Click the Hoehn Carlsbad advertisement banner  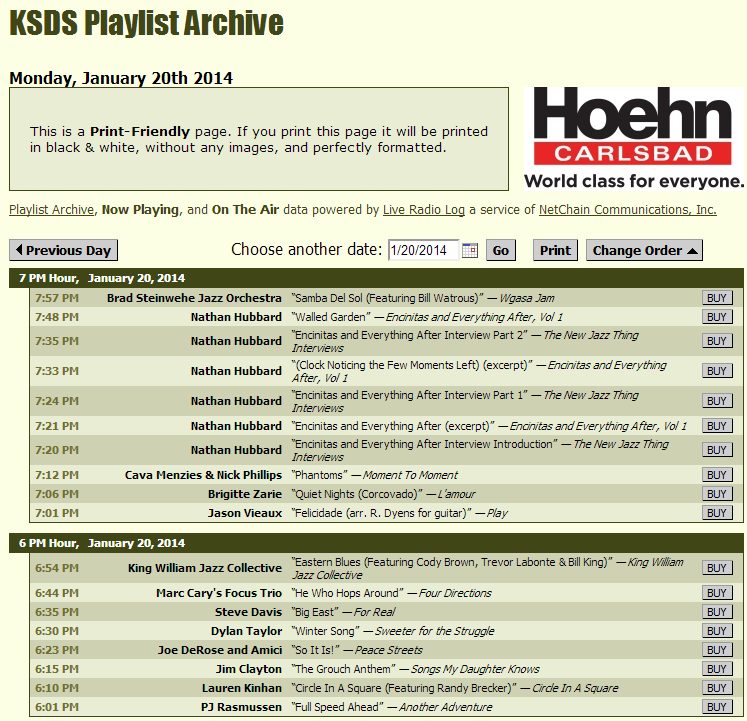pyautogui.click(x=634, y=139)
